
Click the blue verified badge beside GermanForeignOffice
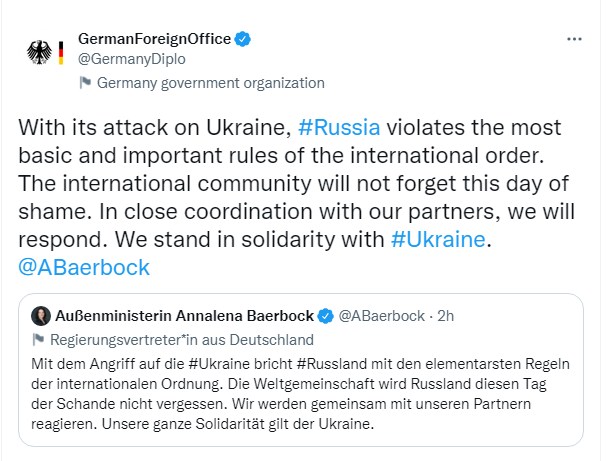(x=242, y=40)
